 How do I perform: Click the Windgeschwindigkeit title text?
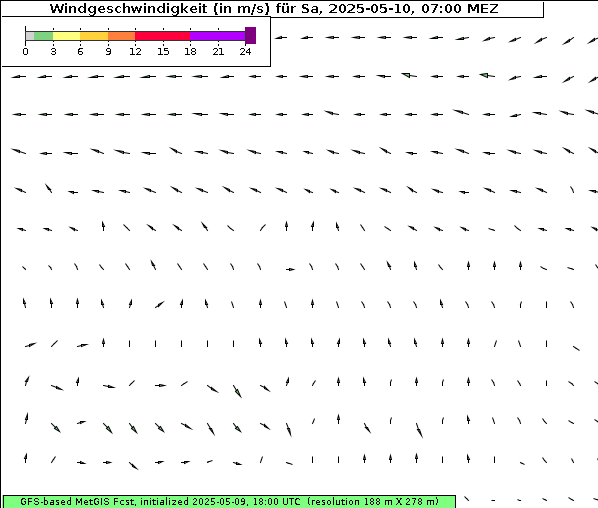click(129, 8)
